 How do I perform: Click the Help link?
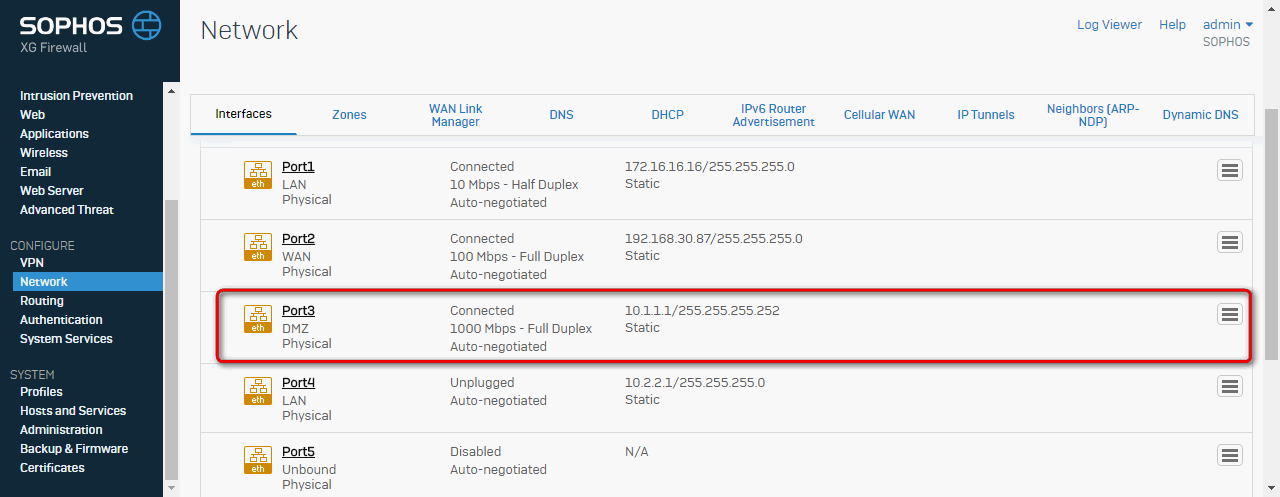(x=1172, y=25)
